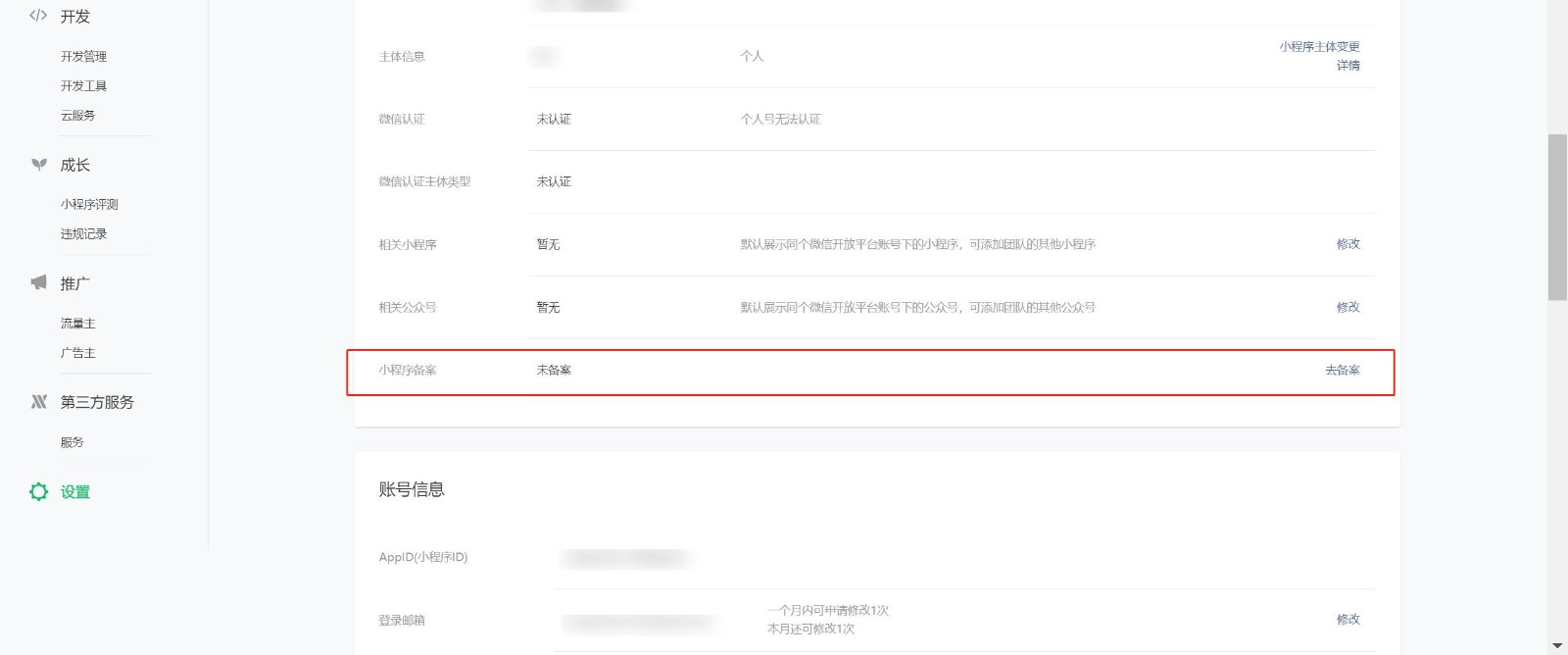This screenshot has height=655, width=1568.
Task: Click 详情 link for 主体信息
Action: pos(1348,66)
